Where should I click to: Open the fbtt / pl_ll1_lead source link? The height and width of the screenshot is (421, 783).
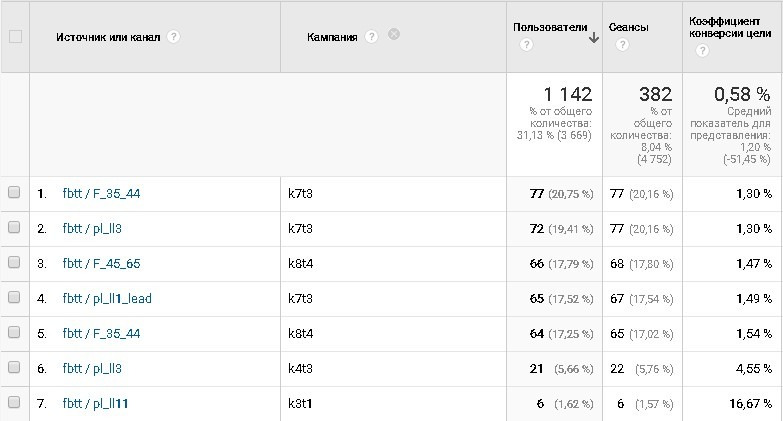(107, 298)
